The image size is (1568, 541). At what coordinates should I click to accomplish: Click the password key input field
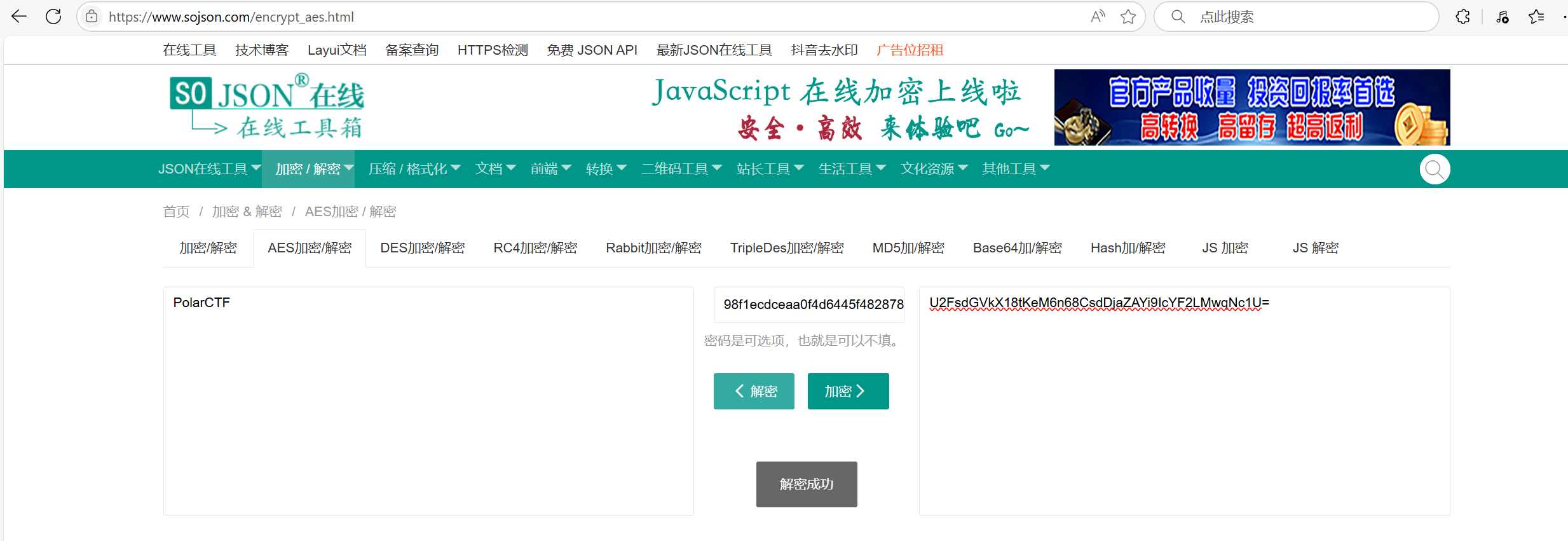[808, 305]
